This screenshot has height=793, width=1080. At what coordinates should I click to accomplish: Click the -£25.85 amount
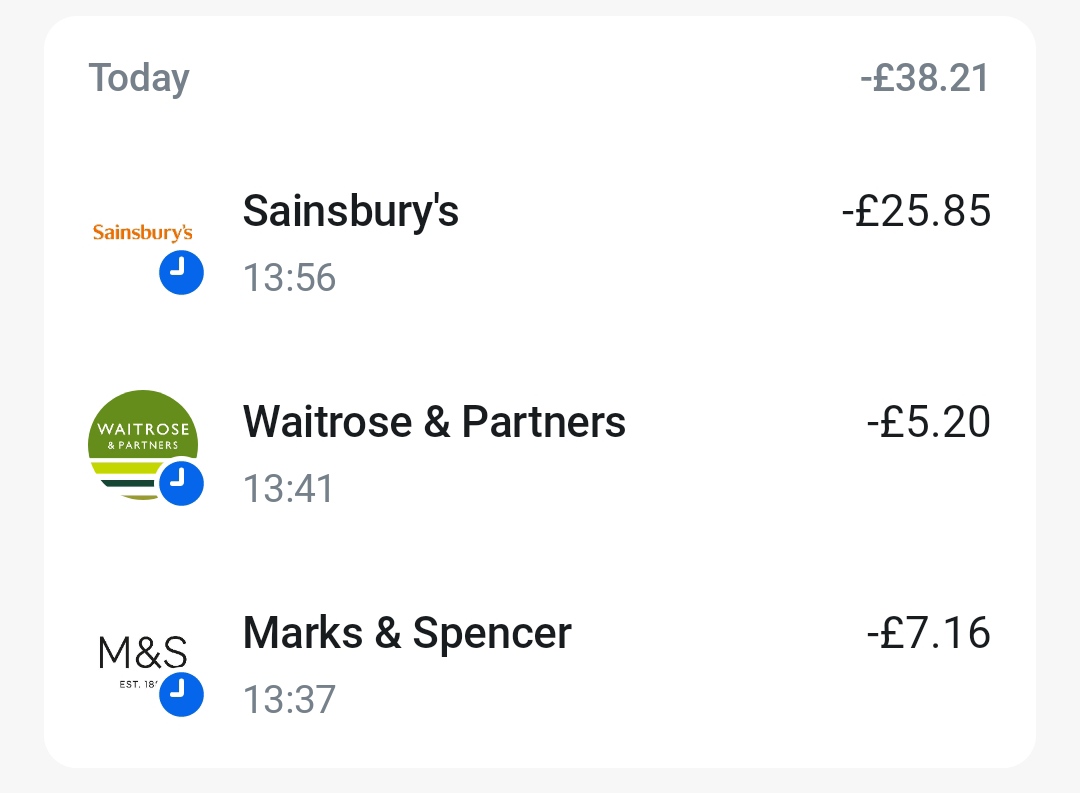916,211
